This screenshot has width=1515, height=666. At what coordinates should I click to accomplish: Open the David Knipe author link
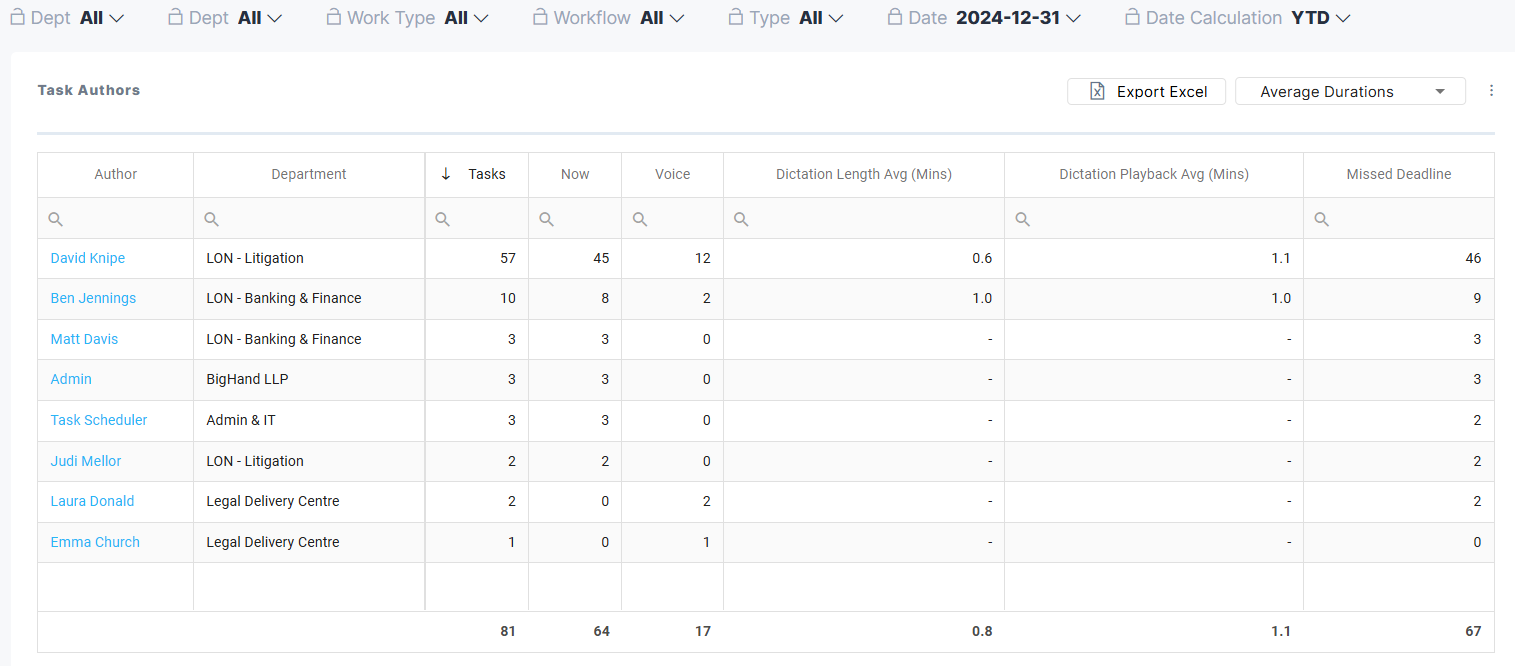[x=88, y=258]
